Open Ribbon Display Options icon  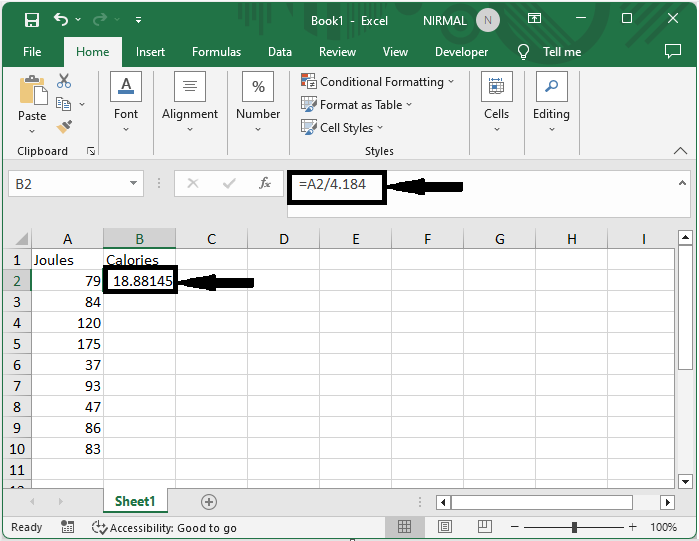point(534,18)
